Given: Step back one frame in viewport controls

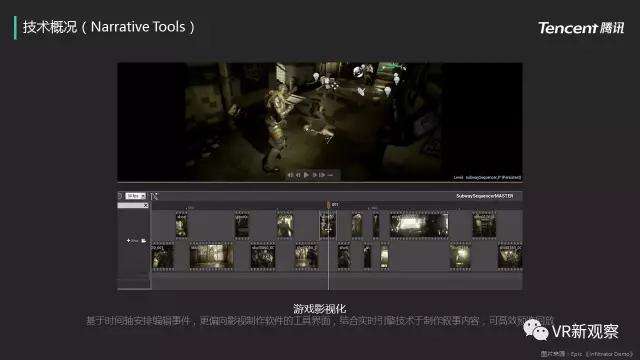Looking at the screenshot, I should 298,175.
